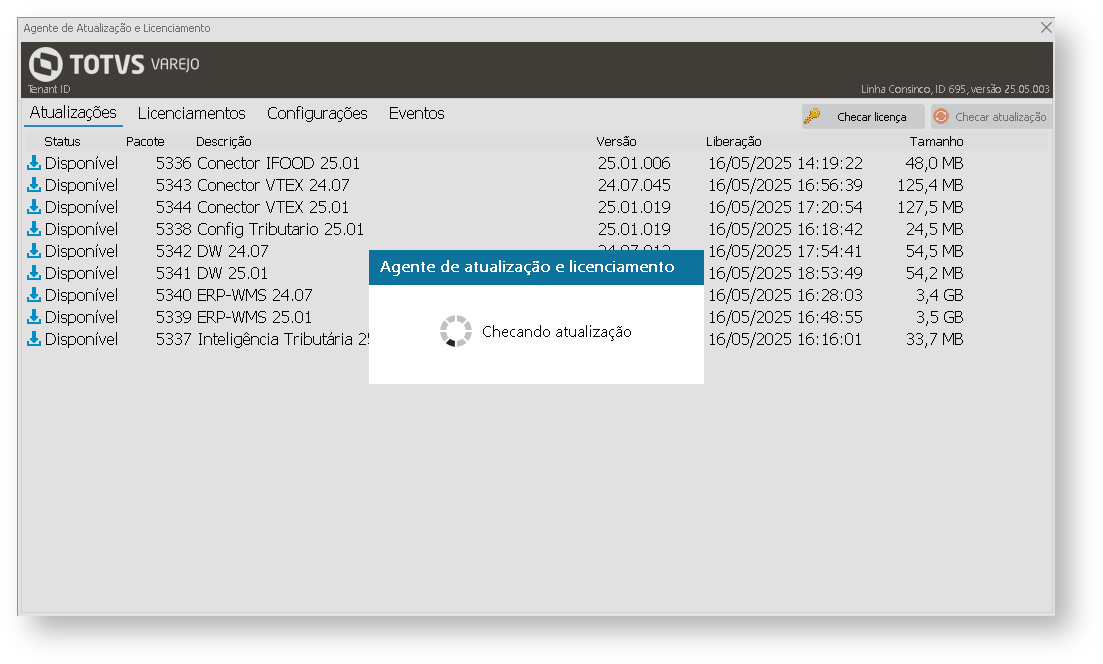Click download icon for package 5344
The image size is (1103, 664).
[x=34, y=207]
